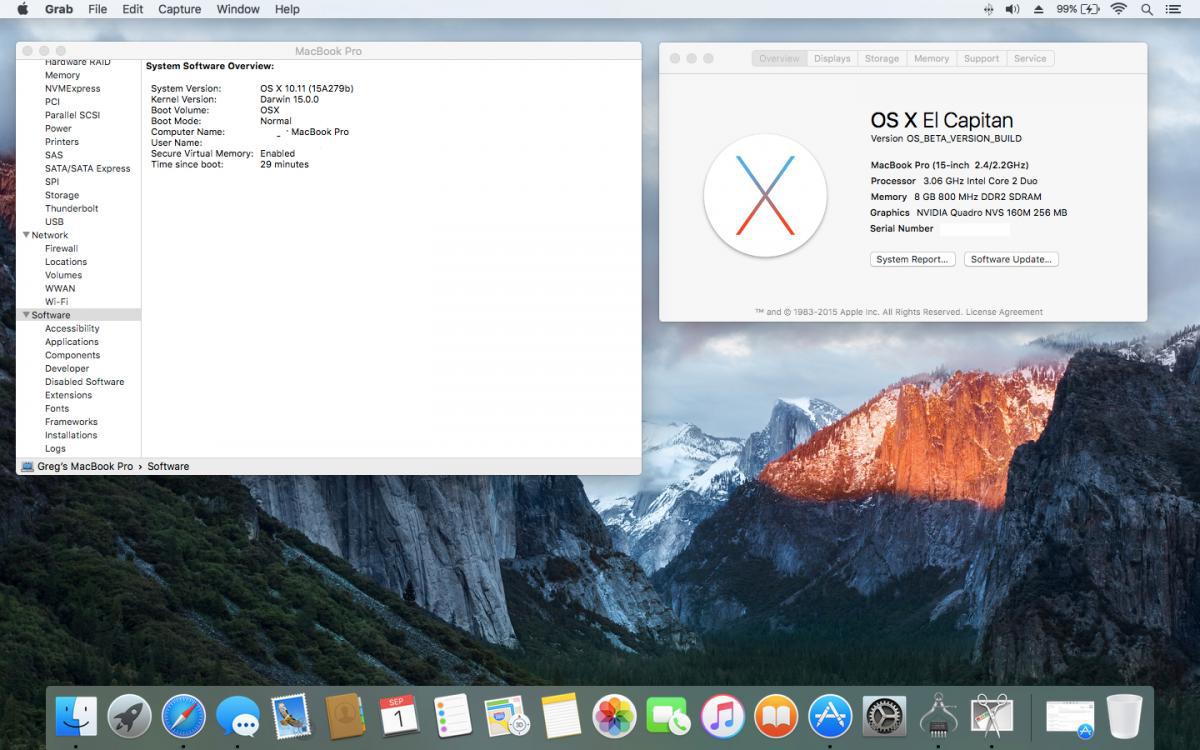Select Firewall in the sidebar
Screen dimensions: 1200x750
pyautogui.click(x=61, y=248)
